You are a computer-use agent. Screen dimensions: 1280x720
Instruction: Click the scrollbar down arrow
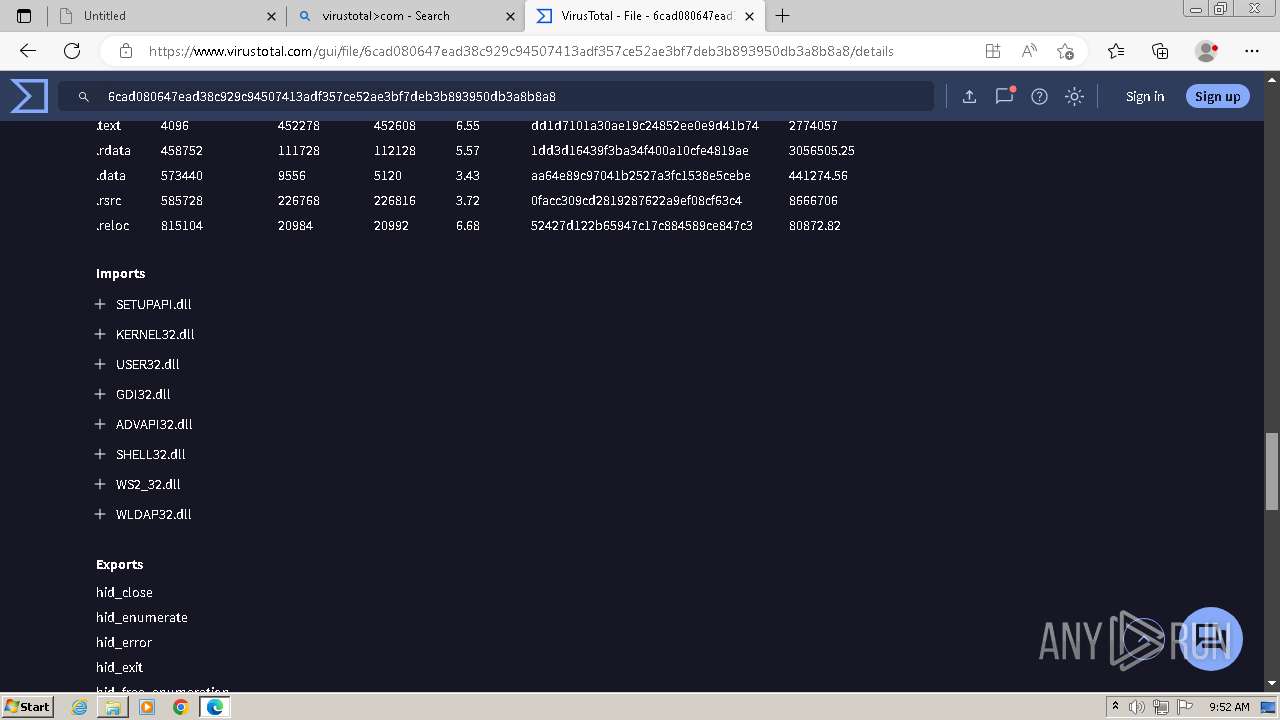[x=1271, y=683]
